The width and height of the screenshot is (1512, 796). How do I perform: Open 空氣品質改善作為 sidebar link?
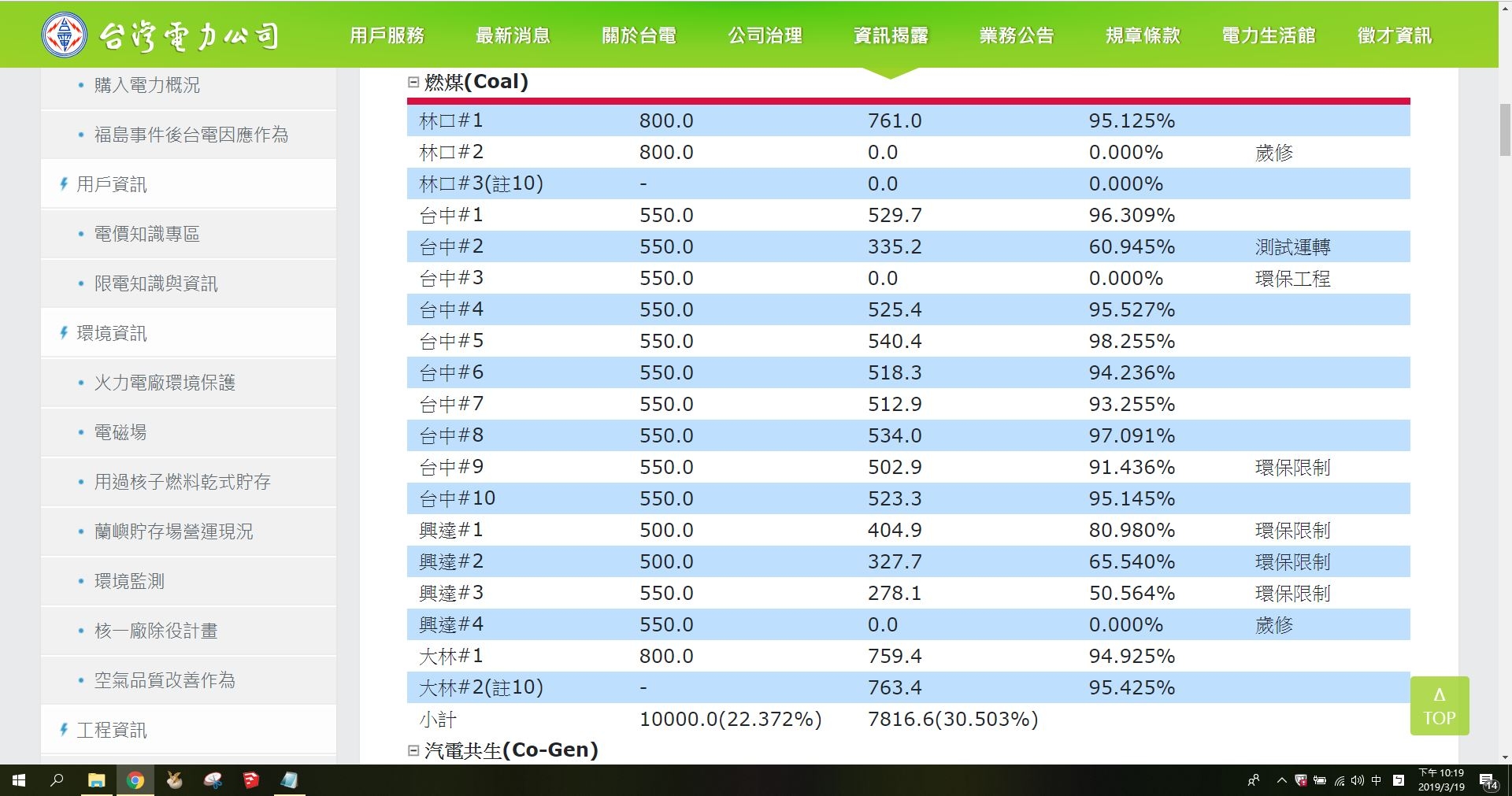[165, 680]
